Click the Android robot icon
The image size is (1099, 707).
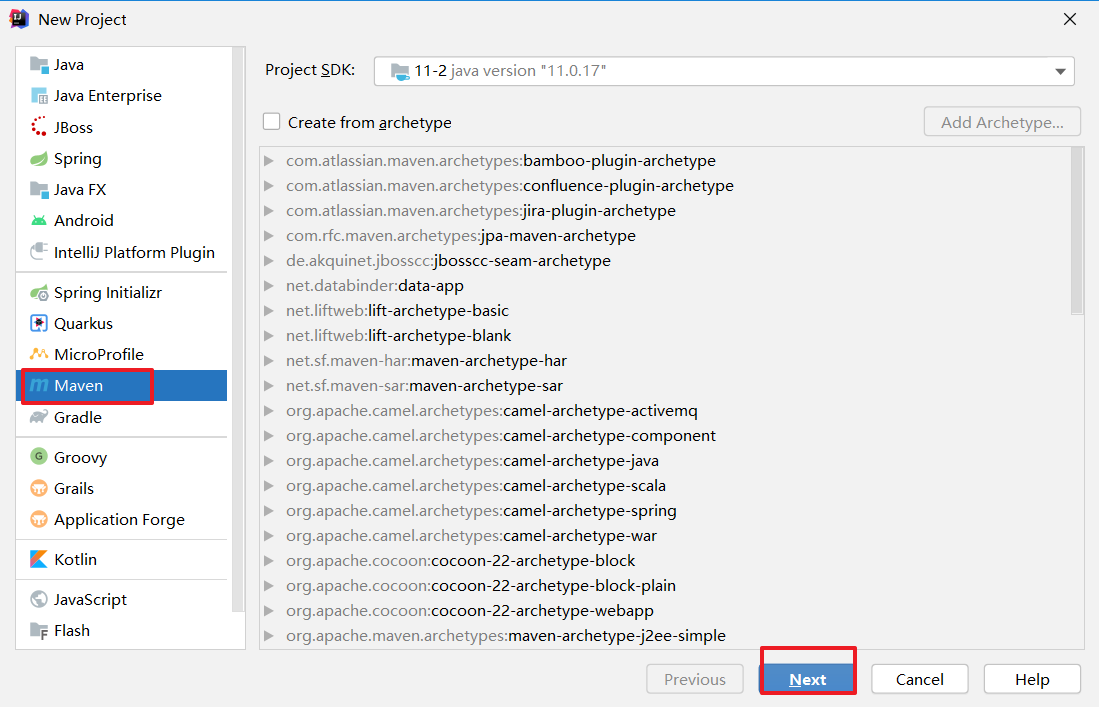click(x=39, y=221)
